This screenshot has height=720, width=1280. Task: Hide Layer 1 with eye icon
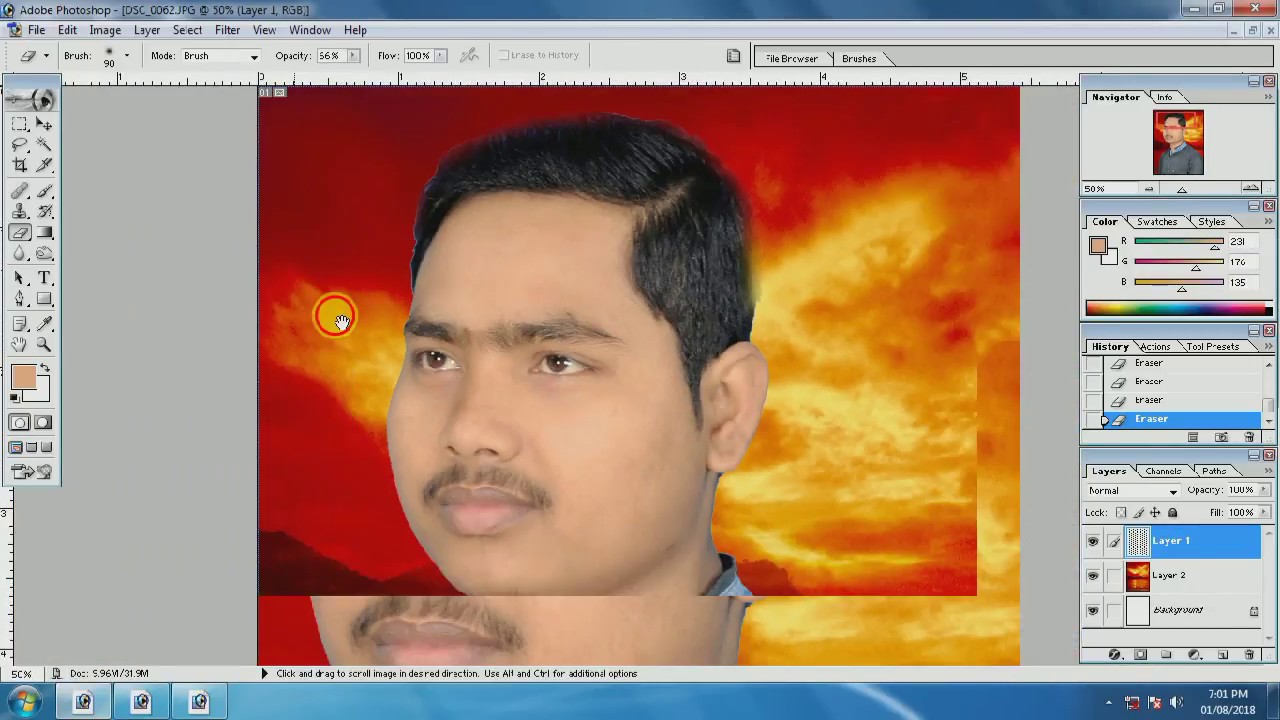pyautogui.click(x=1092, y=542)
